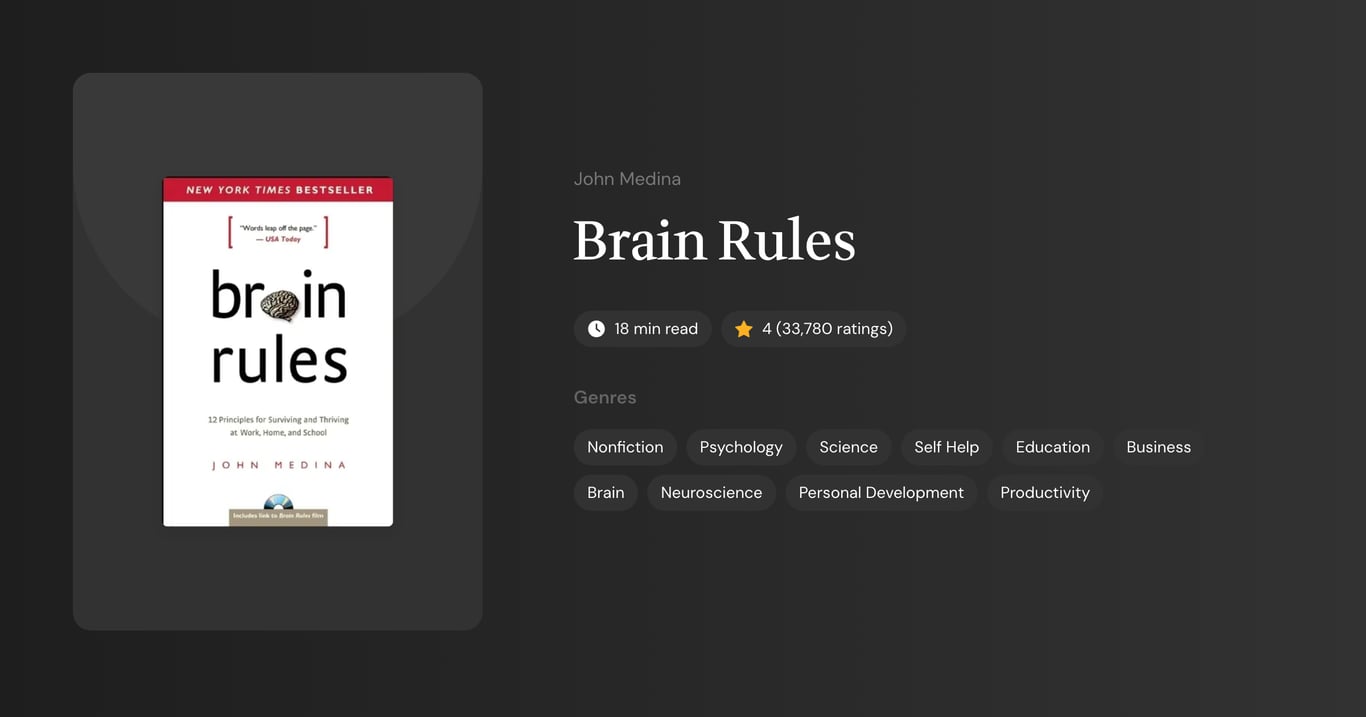Image resolution: width=1366 pixels, height=717 pixels.
Task: Click the Self Help genre tag
Action: point(946,447)
